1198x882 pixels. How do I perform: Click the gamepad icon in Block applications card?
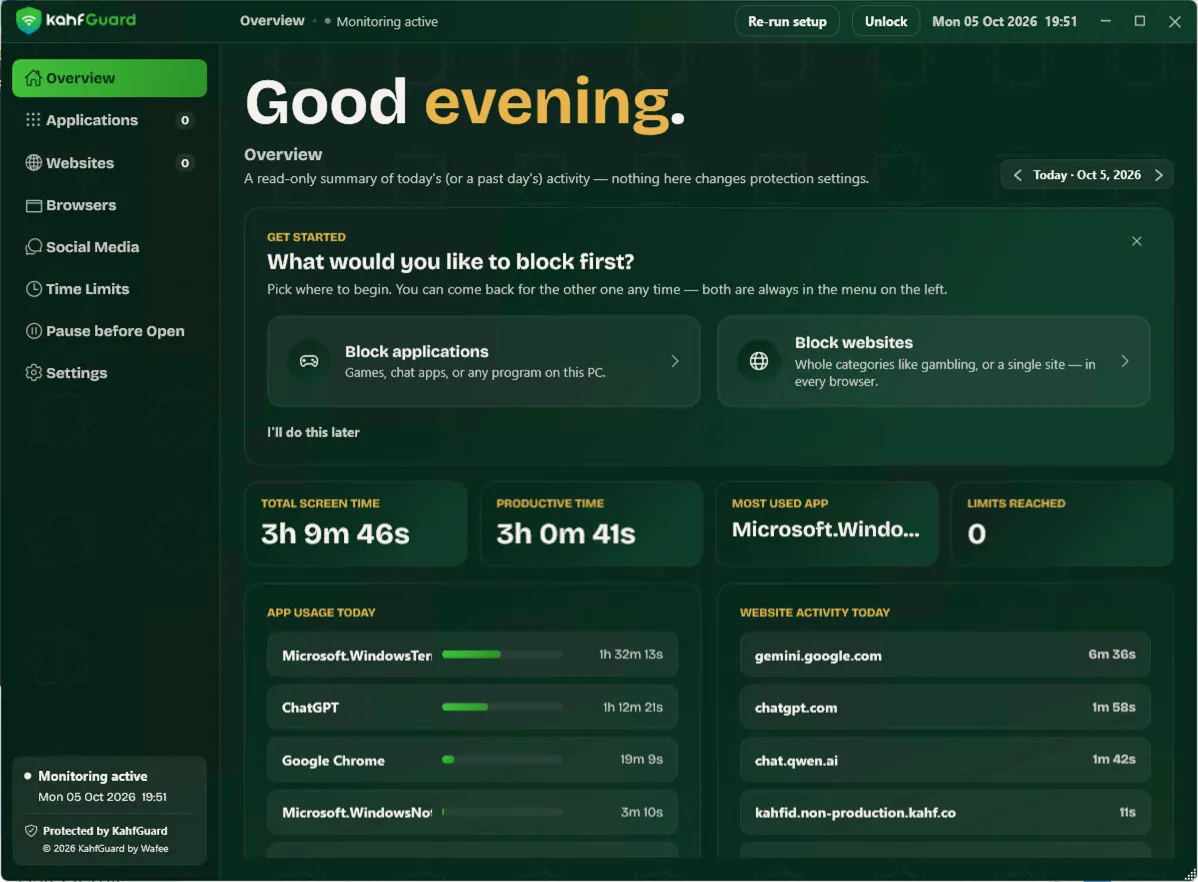tap(309, 361)
